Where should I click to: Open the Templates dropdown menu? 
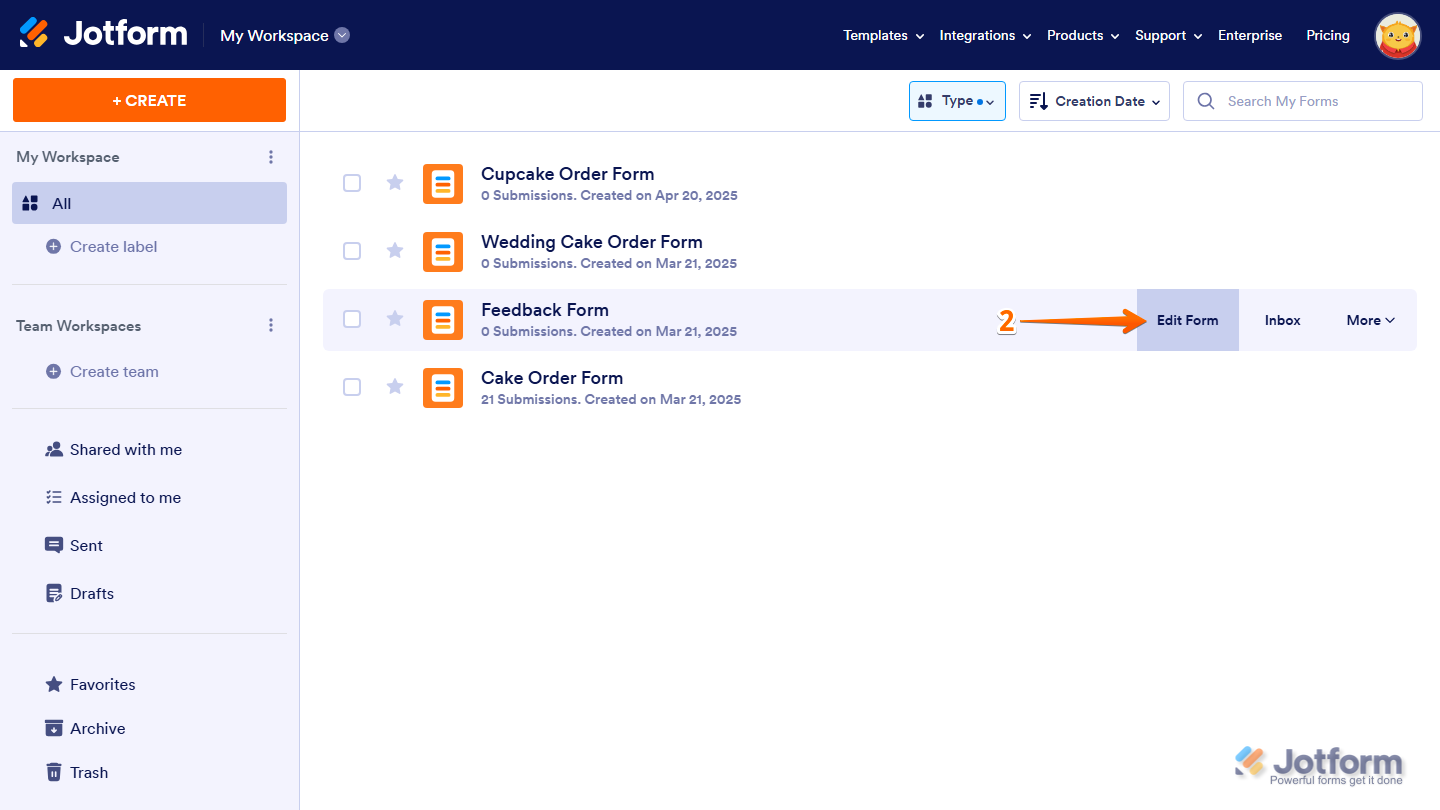[x=883, y=35]
